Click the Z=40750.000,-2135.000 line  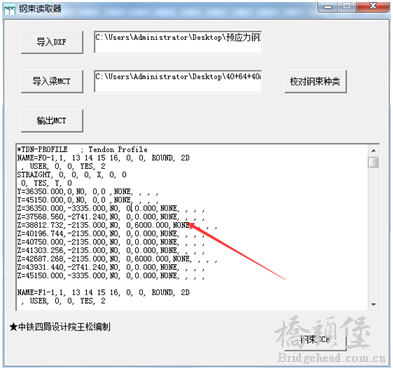(111, 242)
